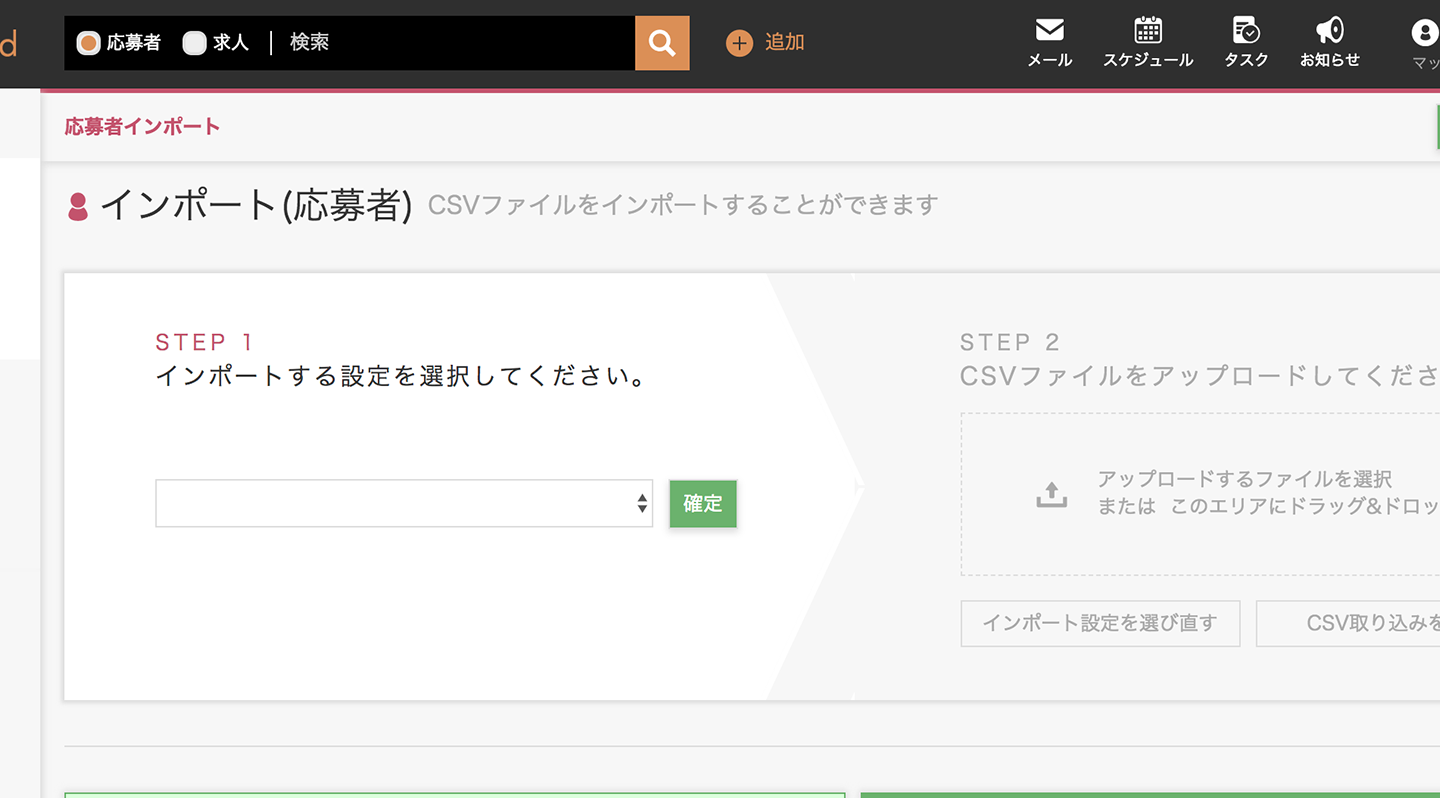Click インポート設定を選び直す button

[1100, 623]
